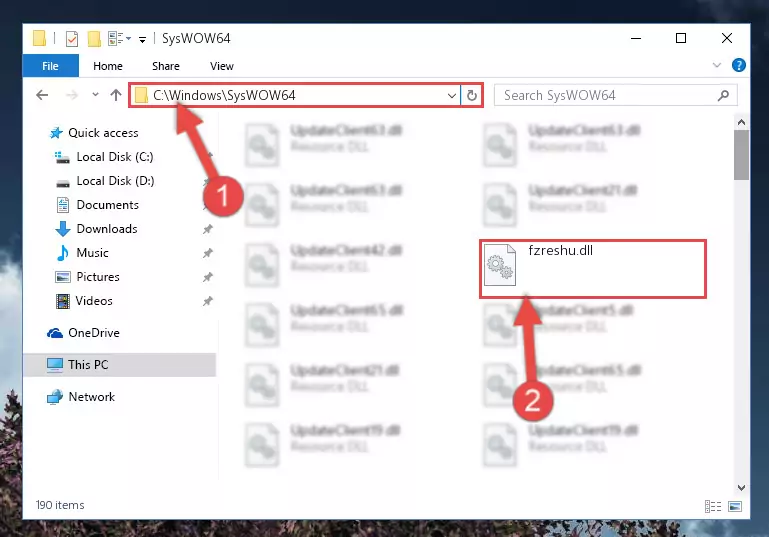Click the scrollbar down arrow

(741, 487)
